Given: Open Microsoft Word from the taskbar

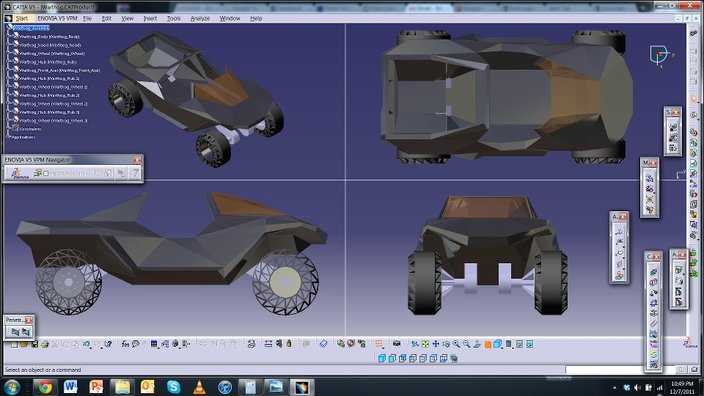Looking at the screenshot, I should 70,387.
